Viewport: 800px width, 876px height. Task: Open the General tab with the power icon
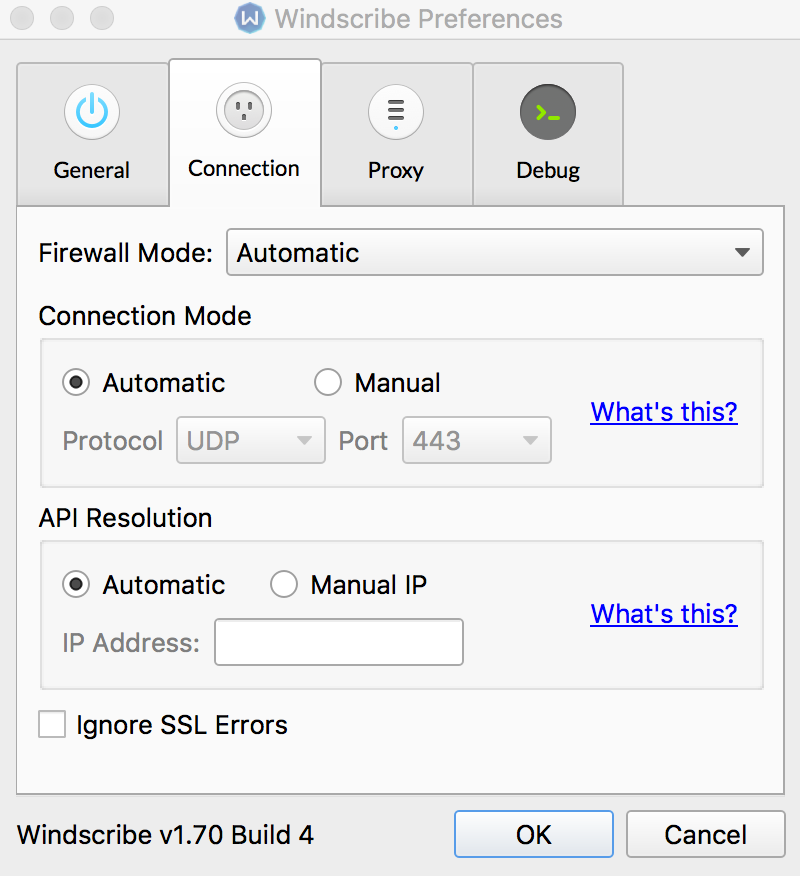tap(93, 134)
